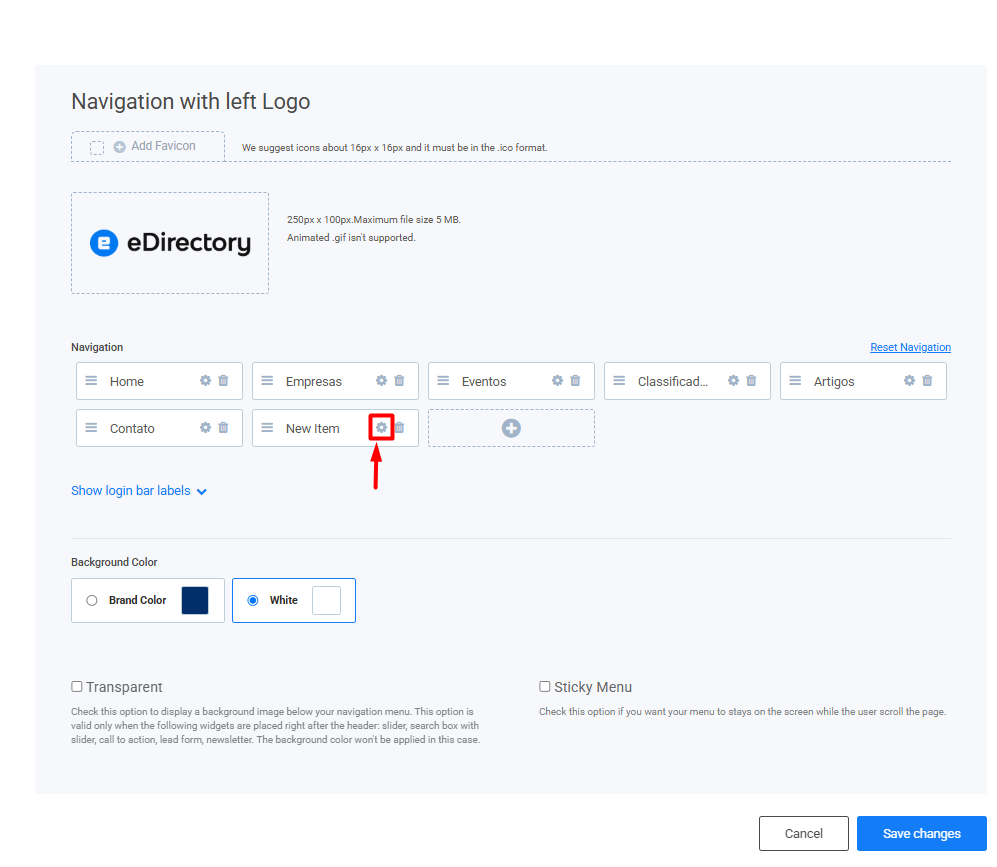Enable the Transparent checkbox

pyautogui.click(x=77, y=686)
